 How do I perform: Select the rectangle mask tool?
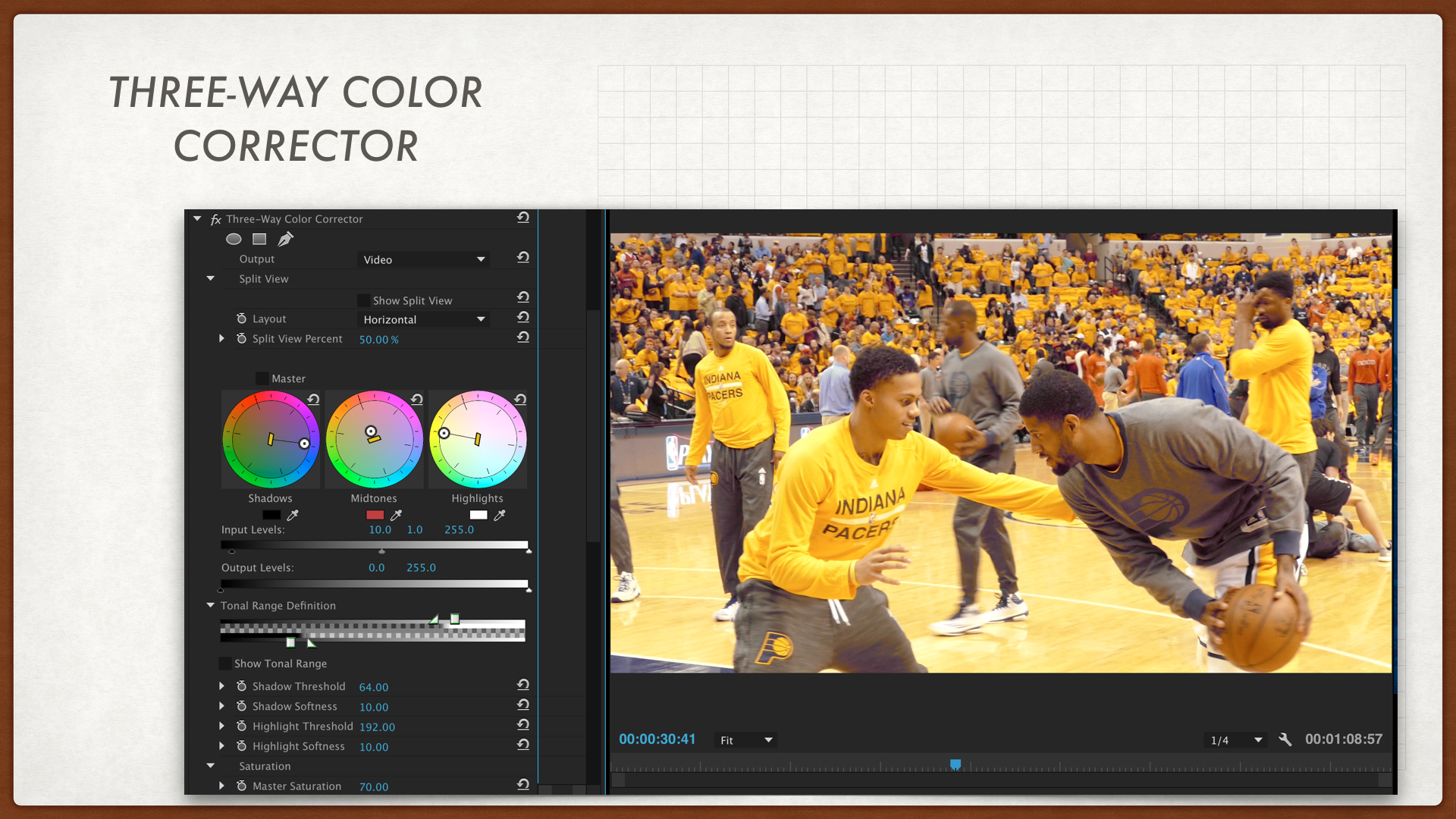pos(259,239)
